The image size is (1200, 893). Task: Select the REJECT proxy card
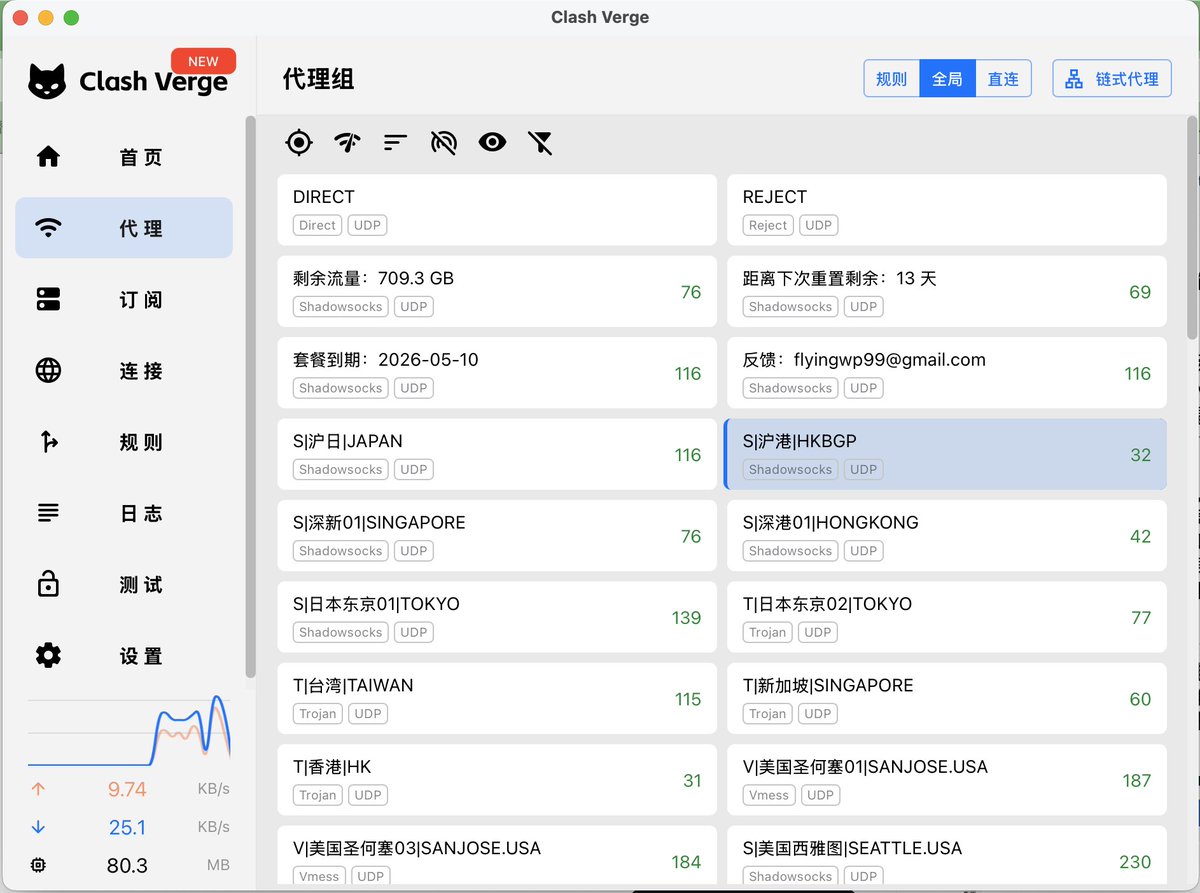click(946, 210)
